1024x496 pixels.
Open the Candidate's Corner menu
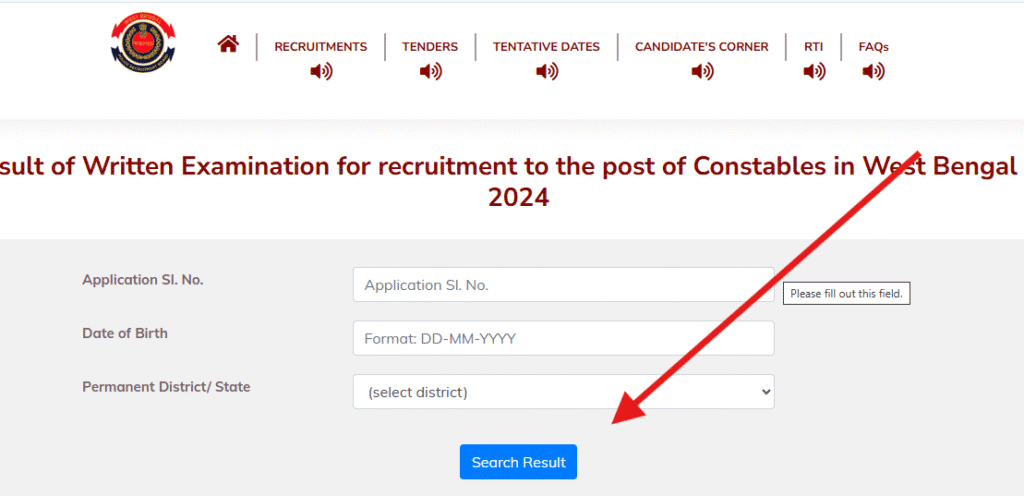[702, 46]
